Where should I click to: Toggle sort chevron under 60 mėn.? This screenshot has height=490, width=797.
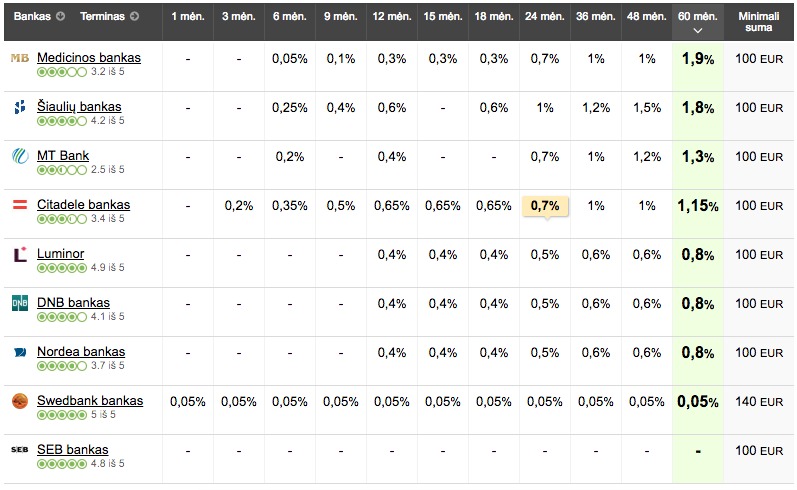697,31
